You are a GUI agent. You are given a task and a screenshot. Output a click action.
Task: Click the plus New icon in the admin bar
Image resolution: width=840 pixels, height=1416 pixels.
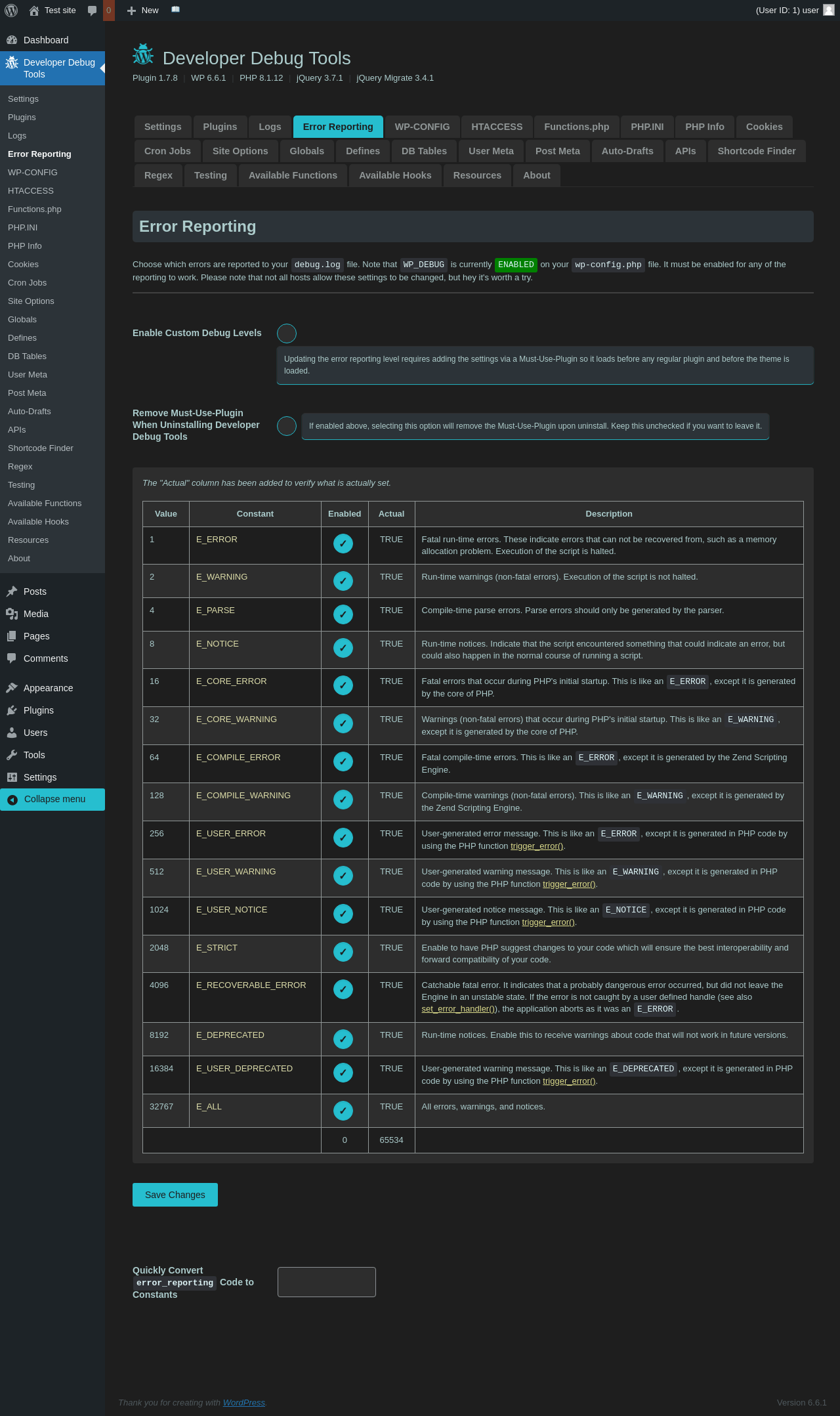[x=131, y=11]
